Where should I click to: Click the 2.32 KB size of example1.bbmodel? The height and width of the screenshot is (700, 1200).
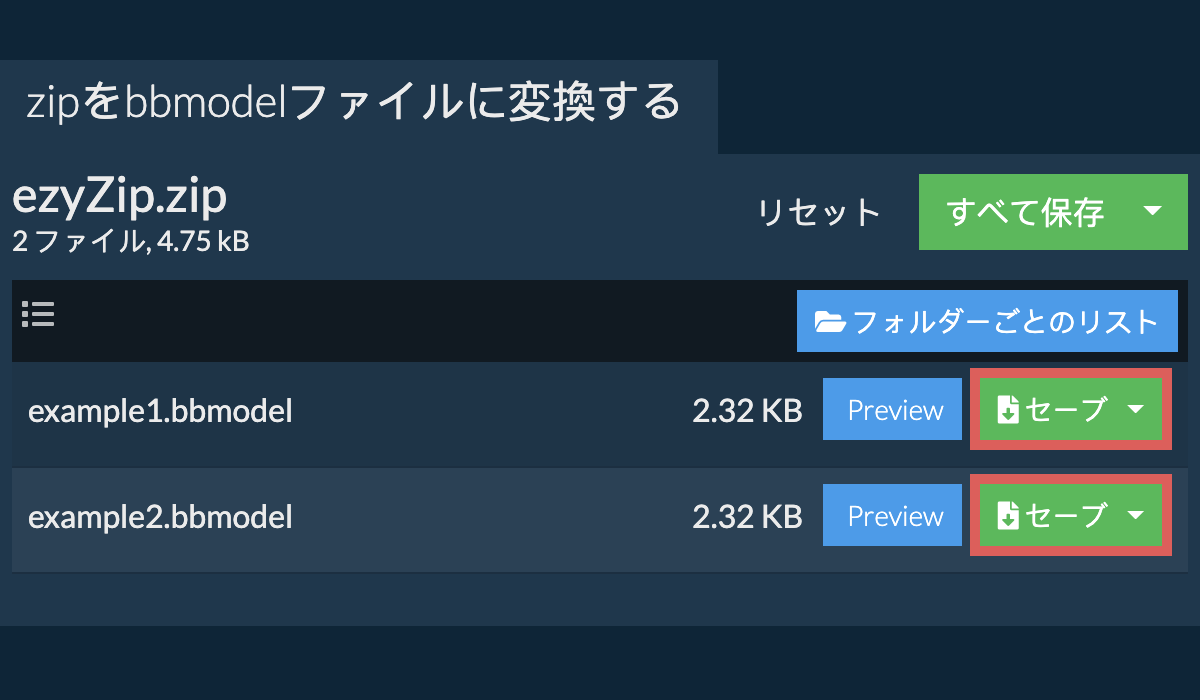[747, 411]
